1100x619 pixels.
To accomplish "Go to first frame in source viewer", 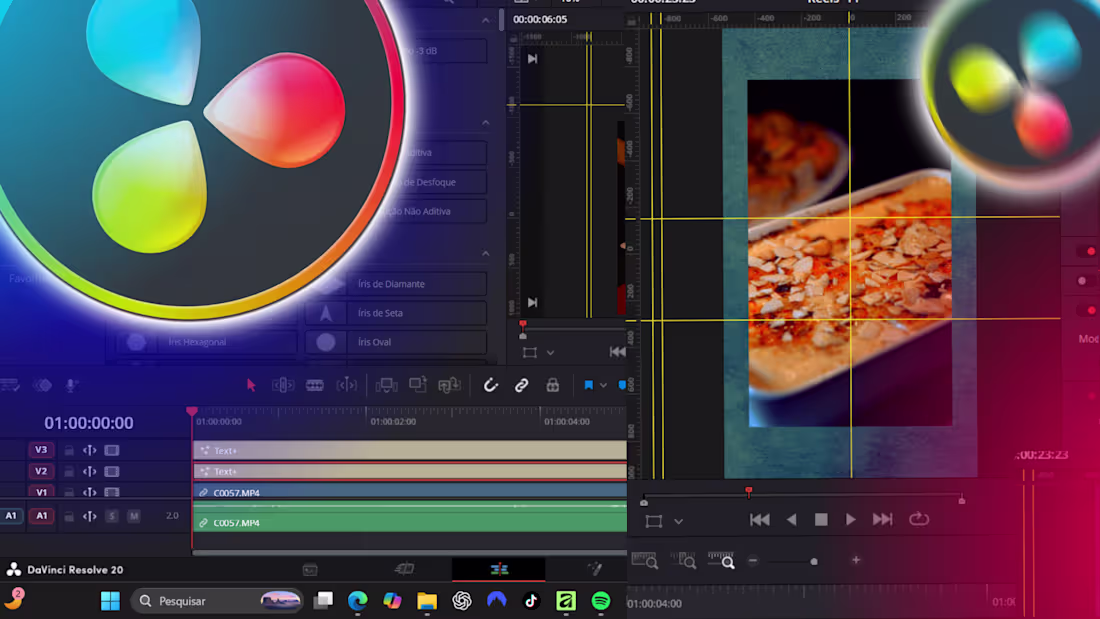I will pos(617,352).
